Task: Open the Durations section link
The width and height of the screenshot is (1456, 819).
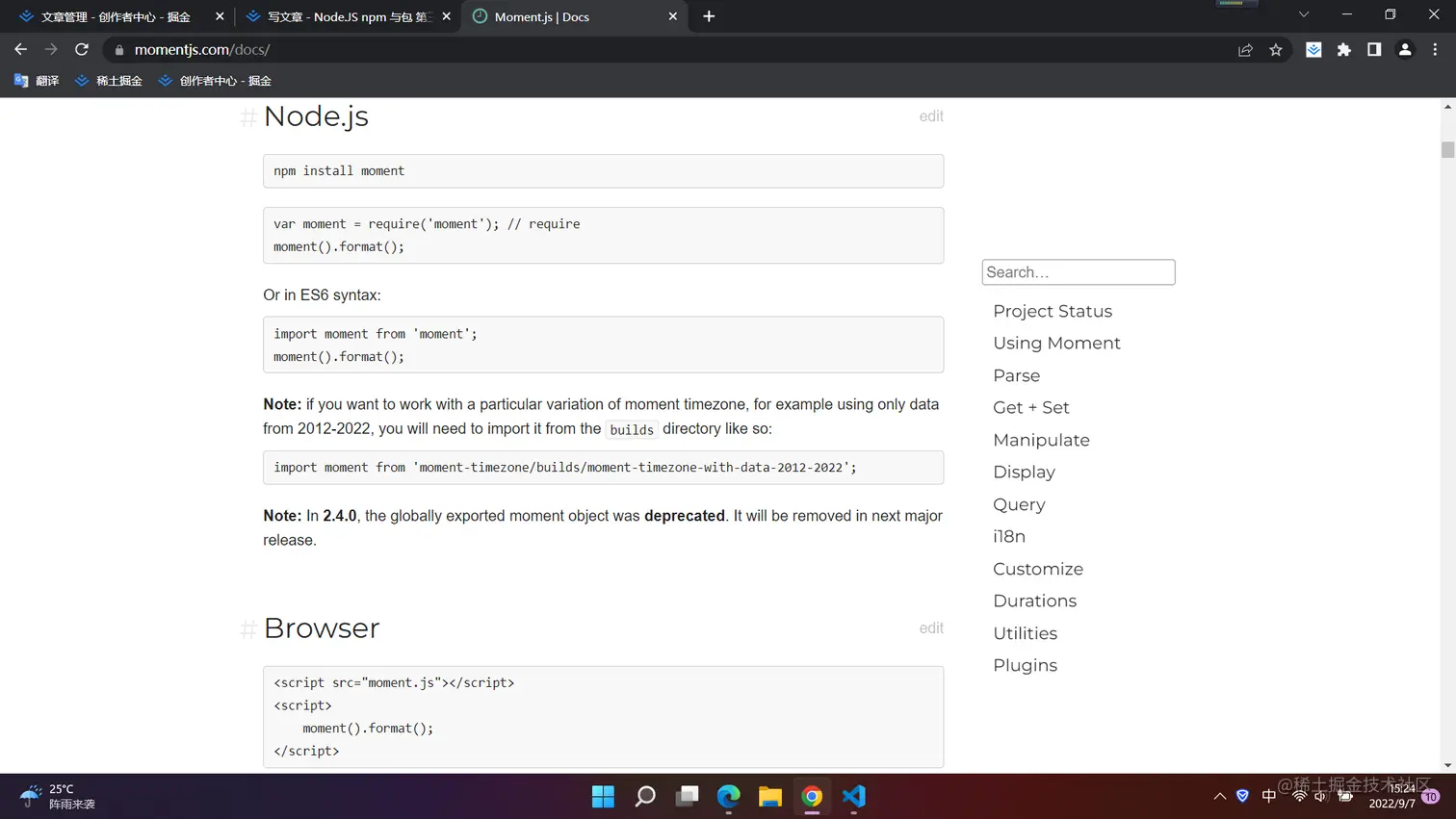Action: coord(1034,601)
